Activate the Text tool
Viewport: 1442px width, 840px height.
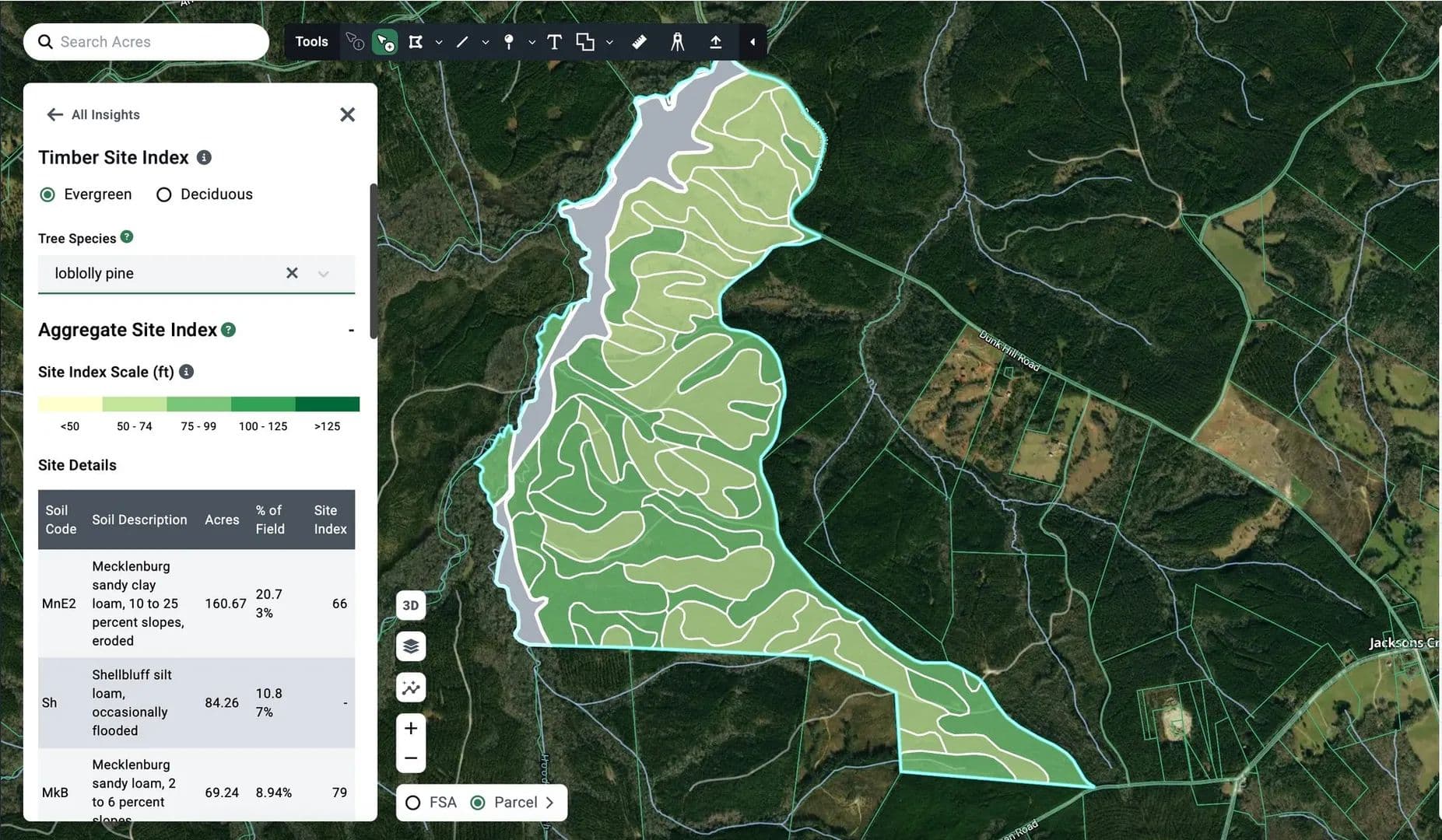[x=554, y=42]
